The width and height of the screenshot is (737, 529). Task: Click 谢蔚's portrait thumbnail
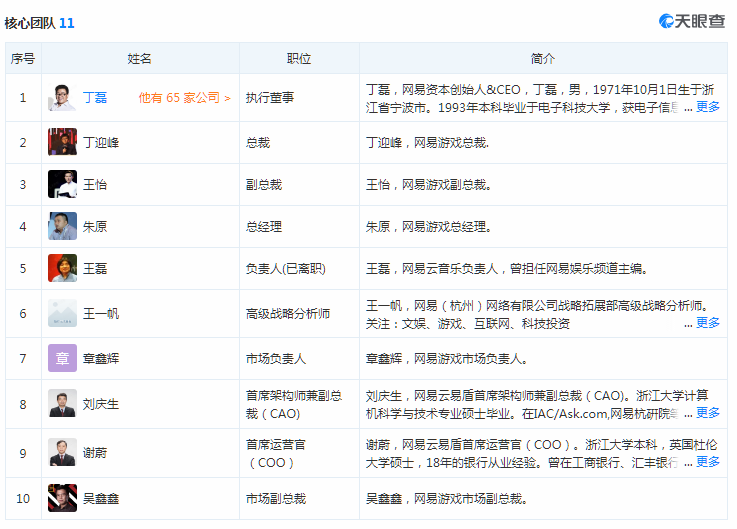pyautogui.click(x=62, y=453)
